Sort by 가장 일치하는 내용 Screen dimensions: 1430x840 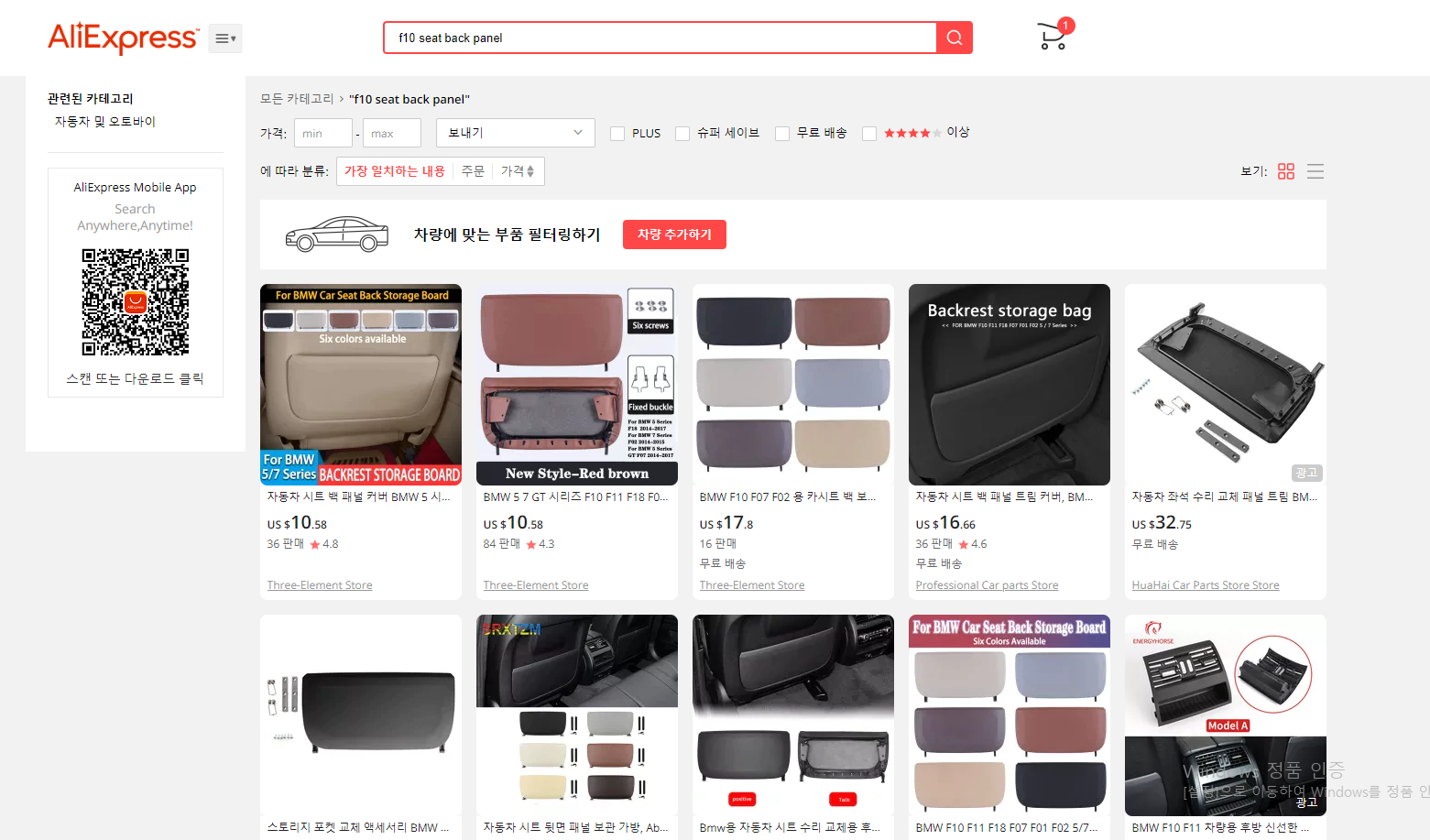395,171
